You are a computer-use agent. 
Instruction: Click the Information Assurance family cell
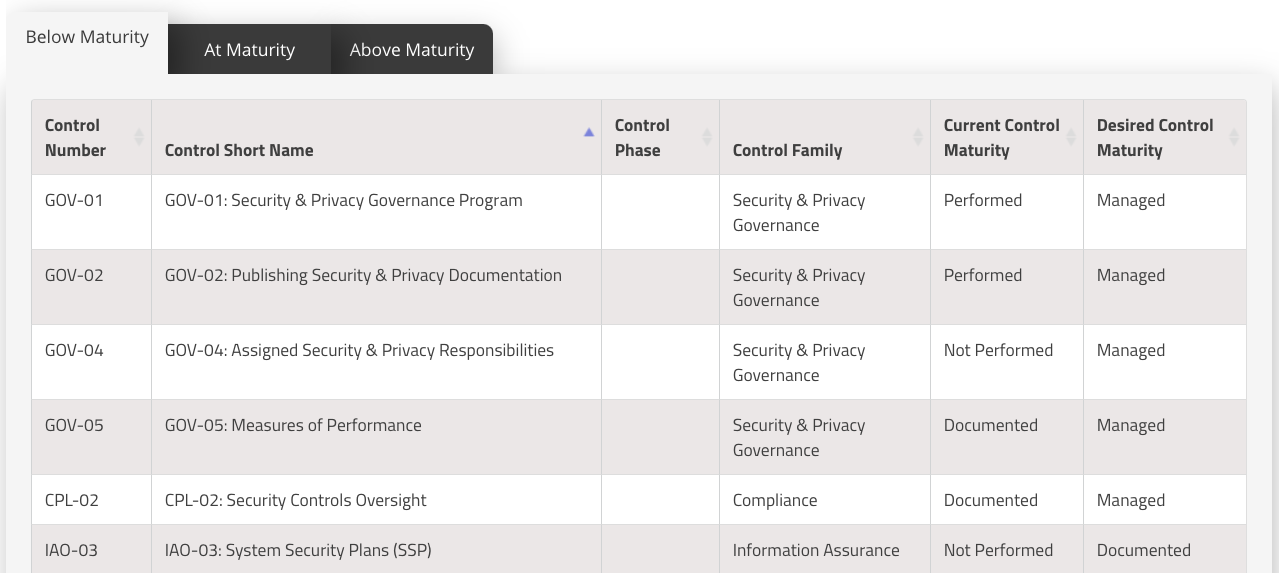(x=825, y=549)
